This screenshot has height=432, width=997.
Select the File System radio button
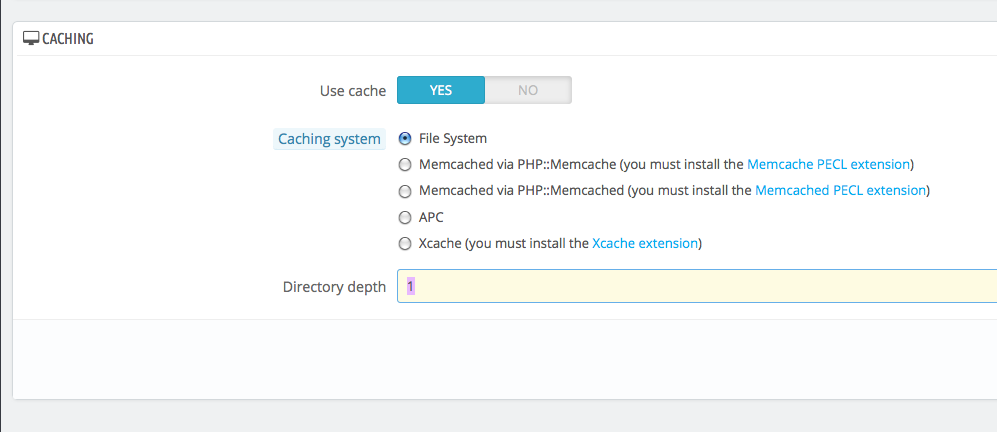coord(404,139)
